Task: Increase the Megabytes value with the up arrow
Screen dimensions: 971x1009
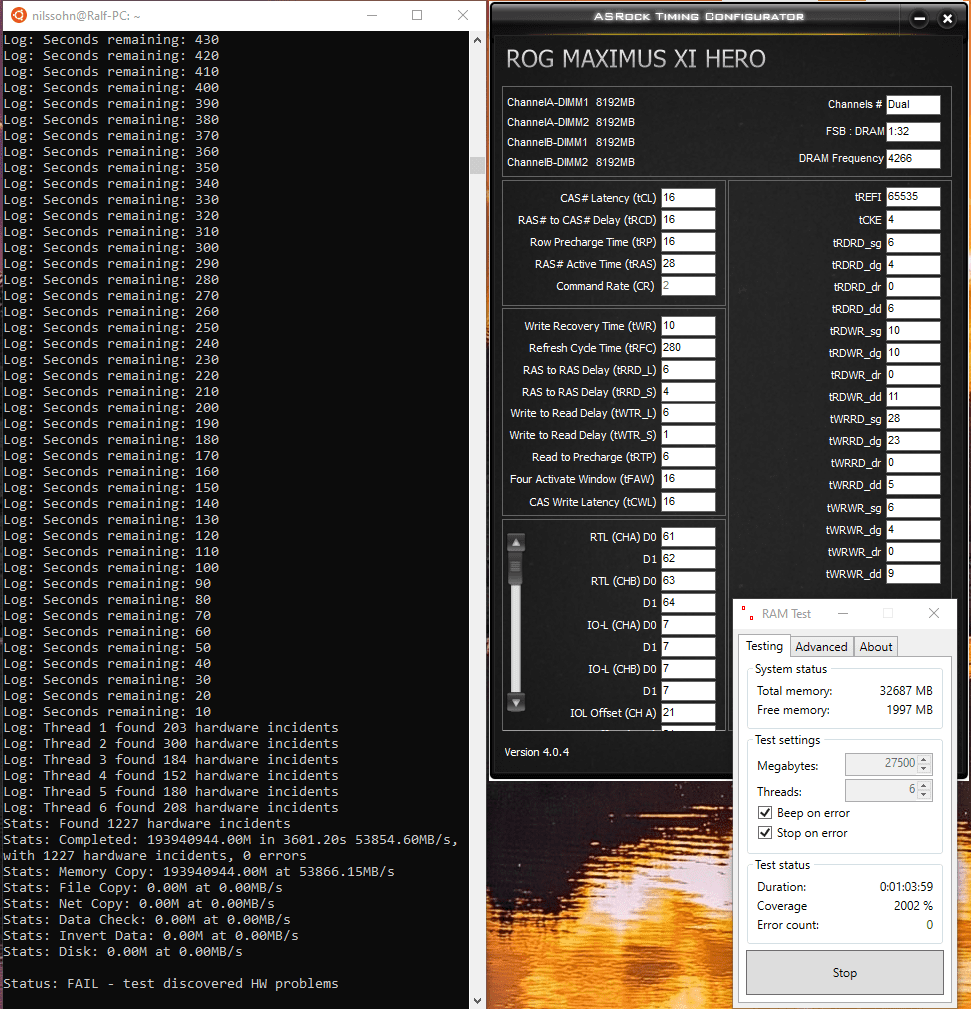Action: pyautogui.click(x=924, y=759)
